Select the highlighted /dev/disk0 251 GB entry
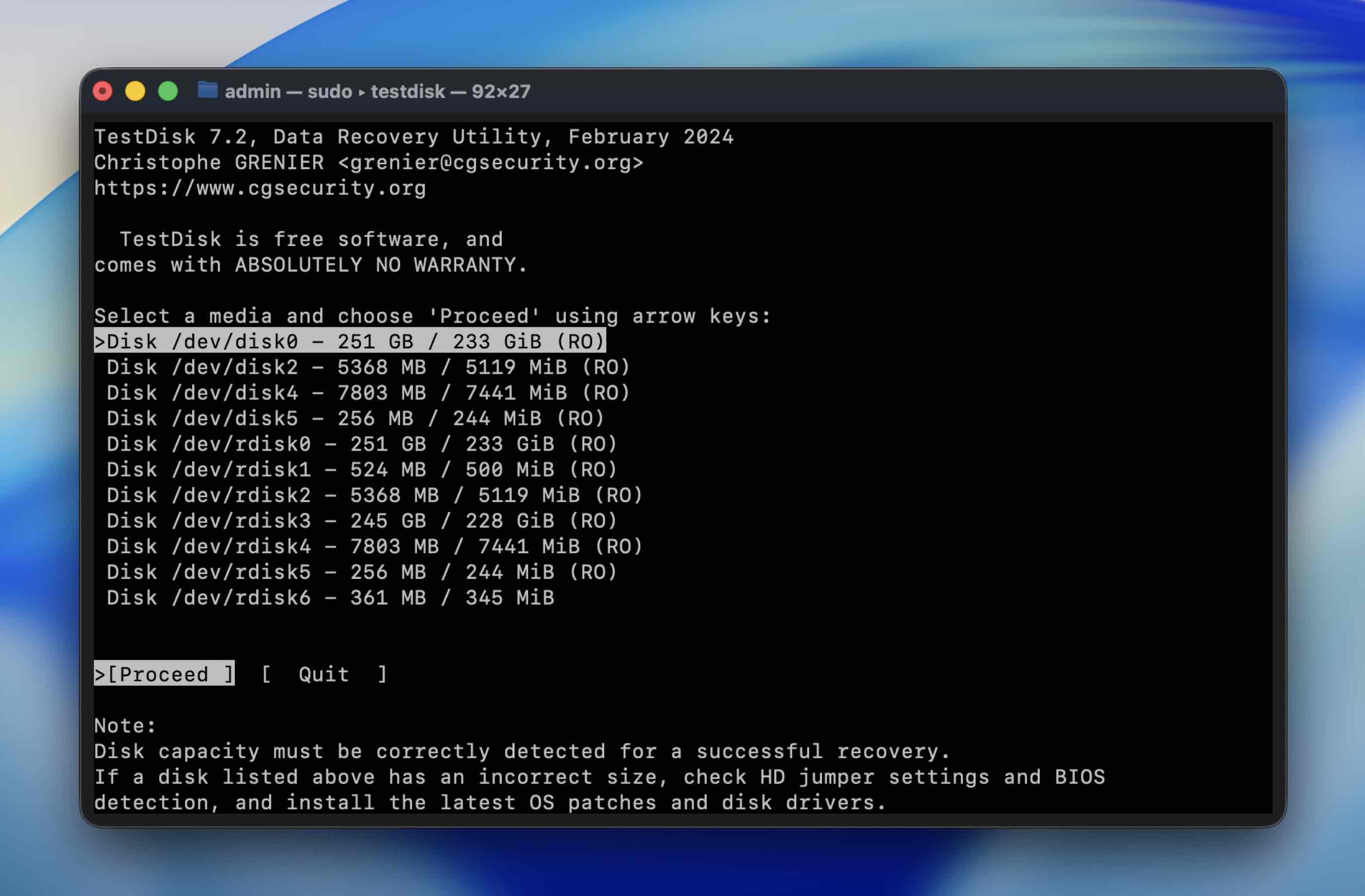The width and height of the screenshot is (1365, 896). point(350,342)
